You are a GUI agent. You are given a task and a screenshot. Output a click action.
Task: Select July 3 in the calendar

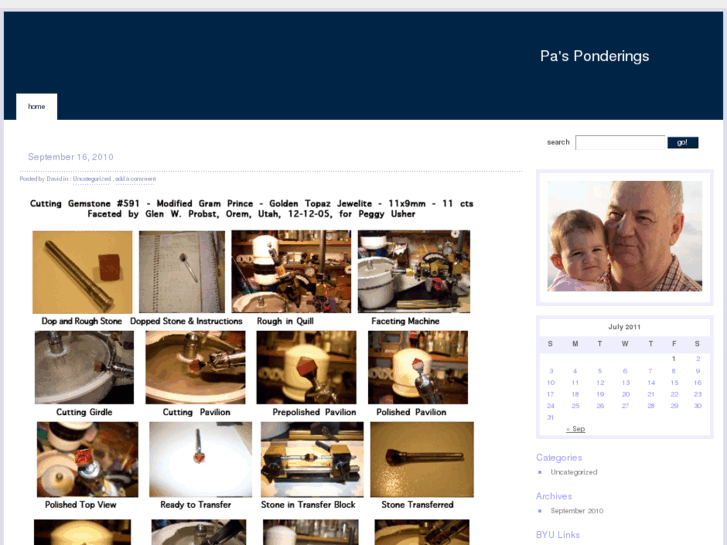[551, 371]
